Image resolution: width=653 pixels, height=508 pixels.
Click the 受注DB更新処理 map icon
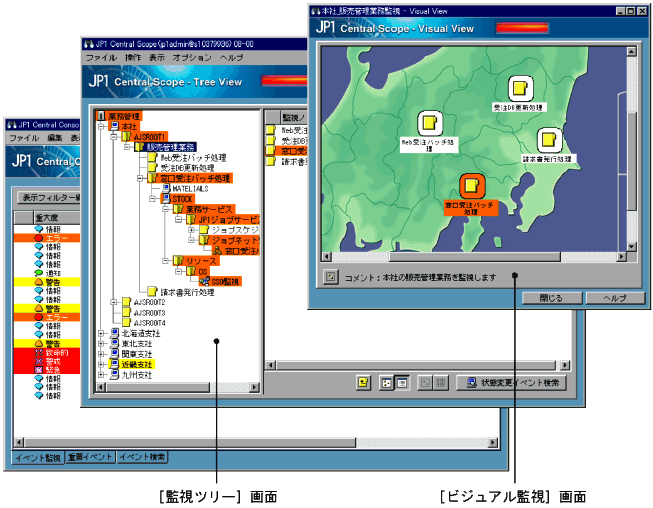click(x=521, y=88)
